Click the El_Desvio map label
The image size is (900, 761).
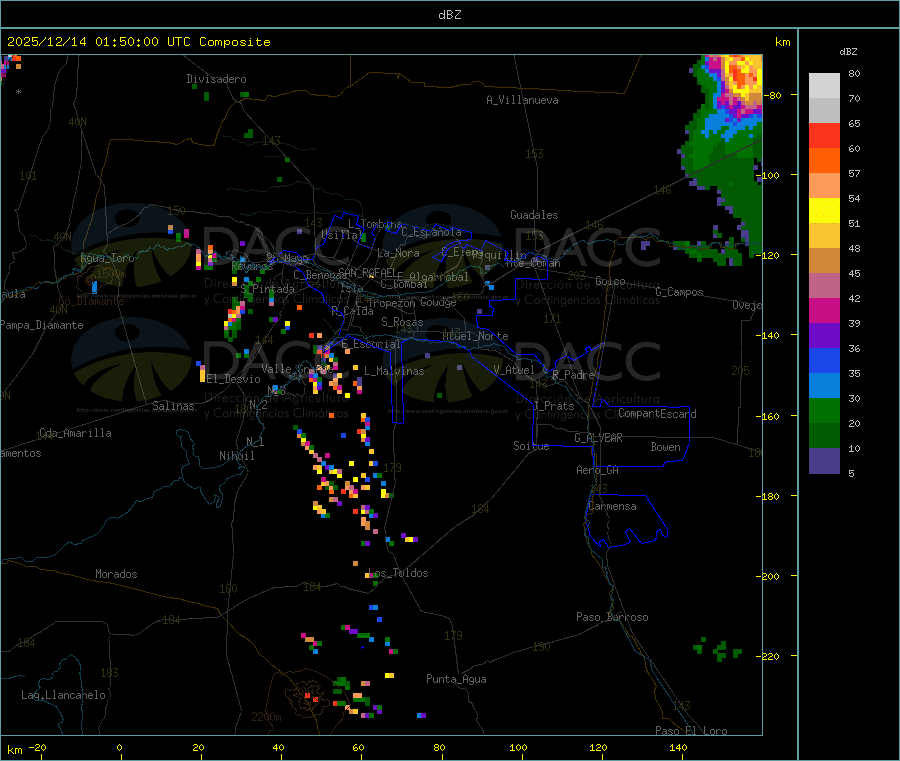(x=234, y=379)
